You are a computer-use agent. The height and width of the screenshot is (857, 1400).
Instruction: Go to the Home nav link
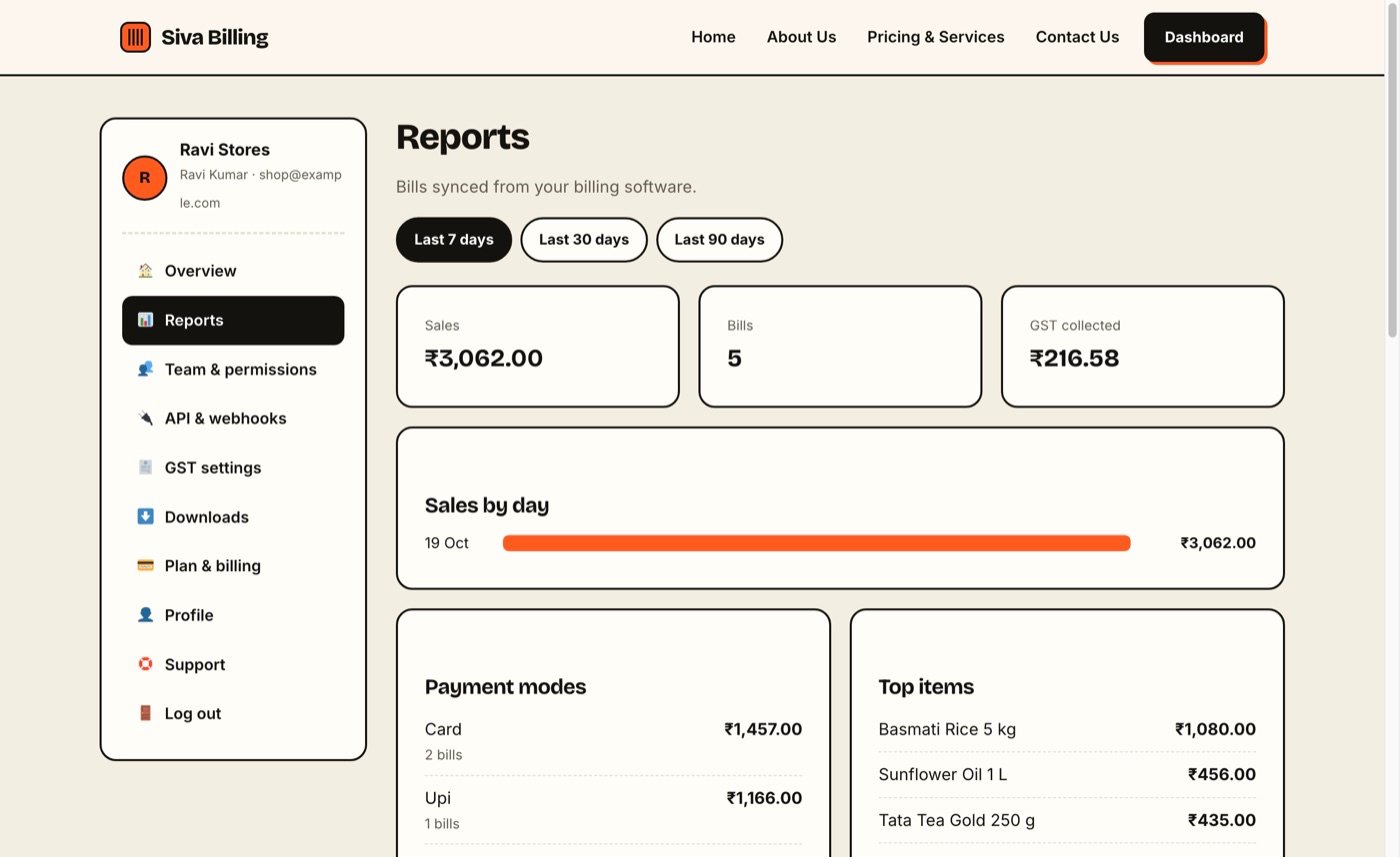713,37
